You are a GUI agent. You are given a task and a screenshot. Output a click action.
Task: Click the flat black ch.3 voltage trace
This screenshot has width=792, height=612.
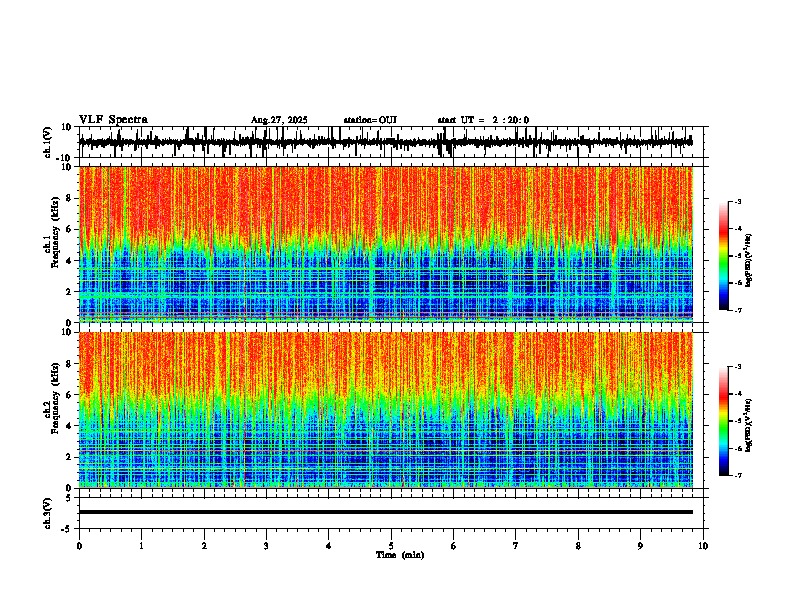coord(386,512)
